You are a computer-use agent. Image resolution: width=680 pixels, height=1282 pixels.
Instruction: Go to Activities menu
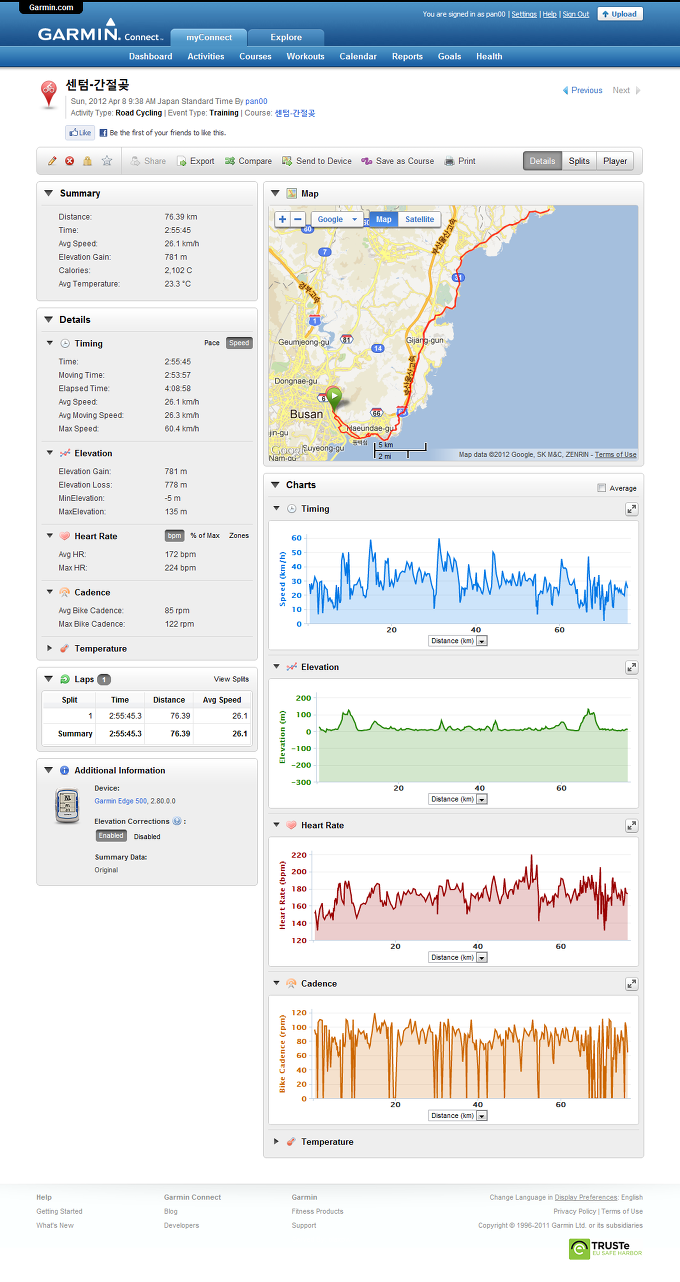coord(206,56)
